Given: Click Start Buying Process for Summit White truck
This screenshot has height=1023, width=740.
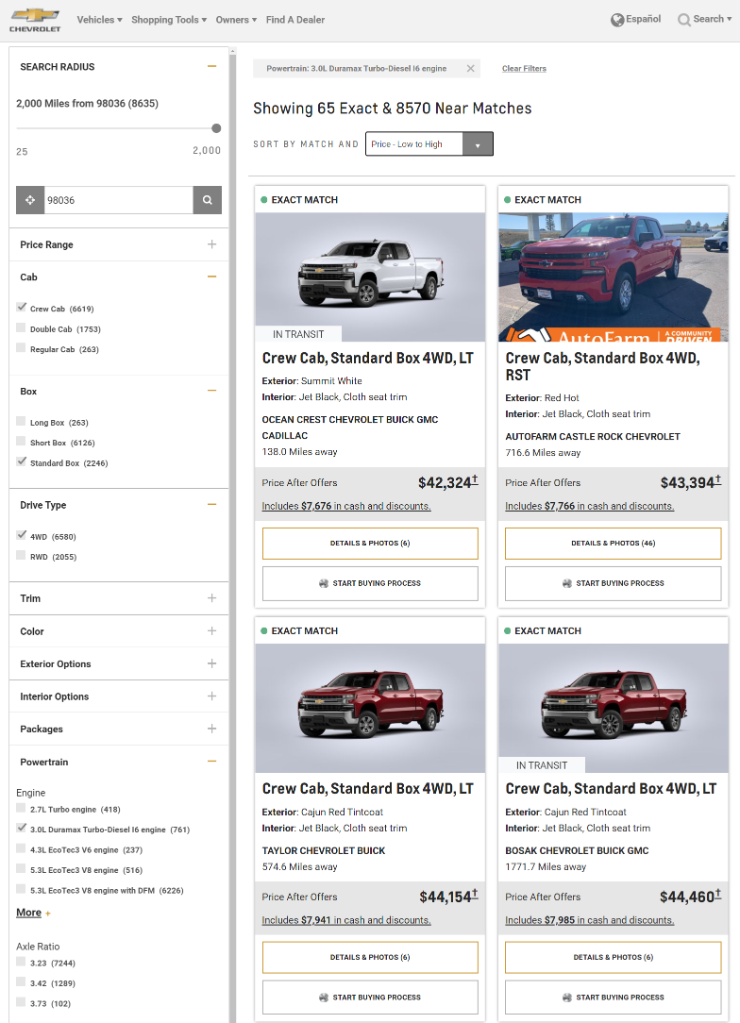Looking at the screenshot, I should (370, 583).
